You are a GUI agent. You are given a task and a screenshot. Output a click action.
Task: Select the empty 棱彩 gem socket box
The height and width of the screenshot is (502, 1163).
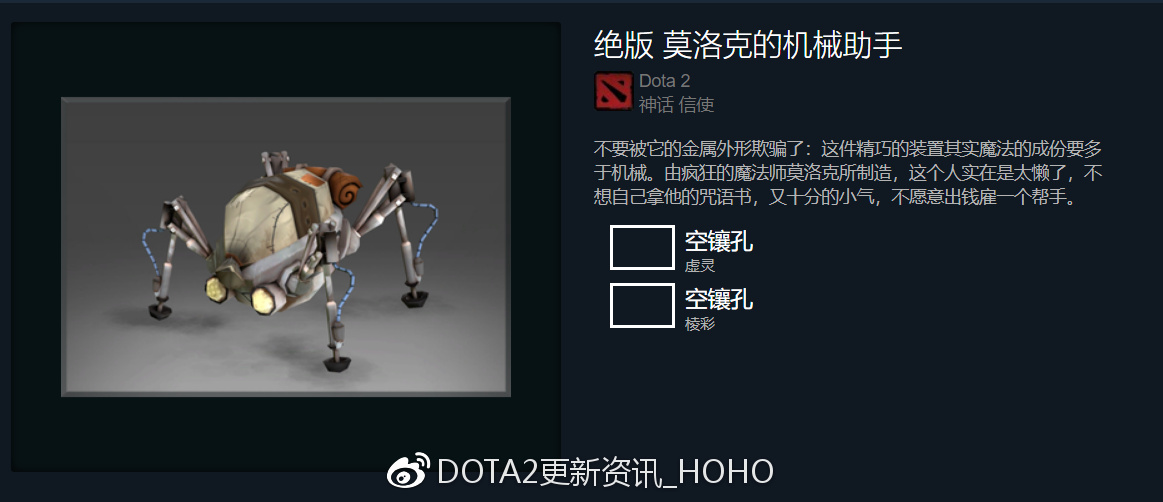coord(642,306)
